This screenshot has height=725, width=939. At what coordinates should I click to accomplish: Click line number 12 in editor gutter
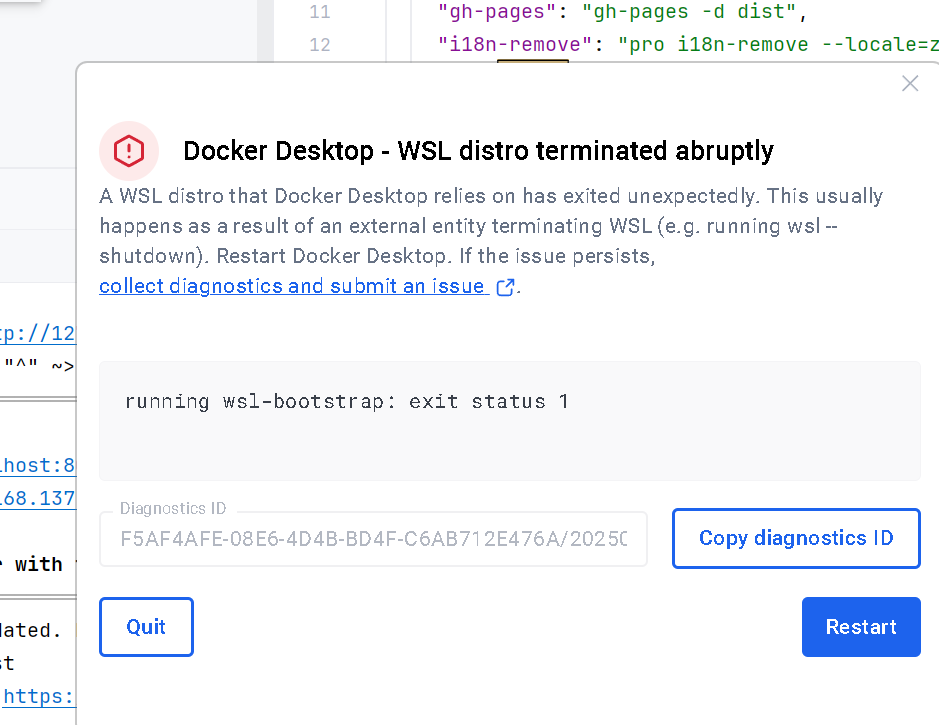319,45
